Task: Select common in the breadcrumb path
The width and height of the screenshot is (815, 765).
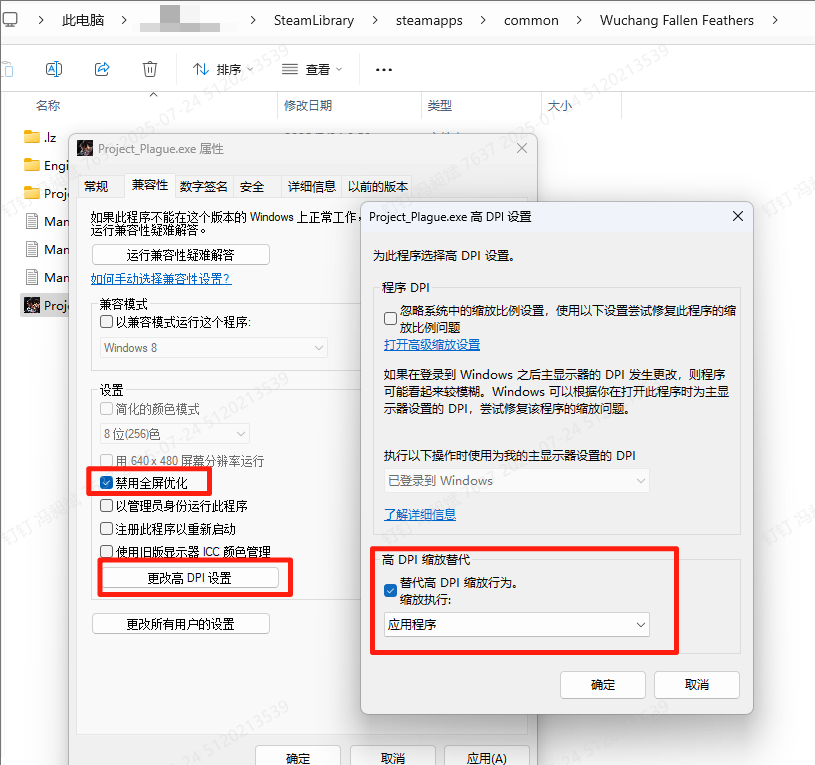Action: pos(531,20)
